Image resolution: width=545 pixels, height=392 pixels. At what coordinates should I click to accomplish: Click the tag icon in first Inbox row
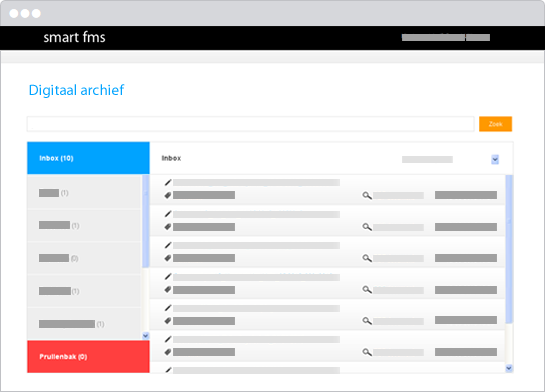pos(168,195)
